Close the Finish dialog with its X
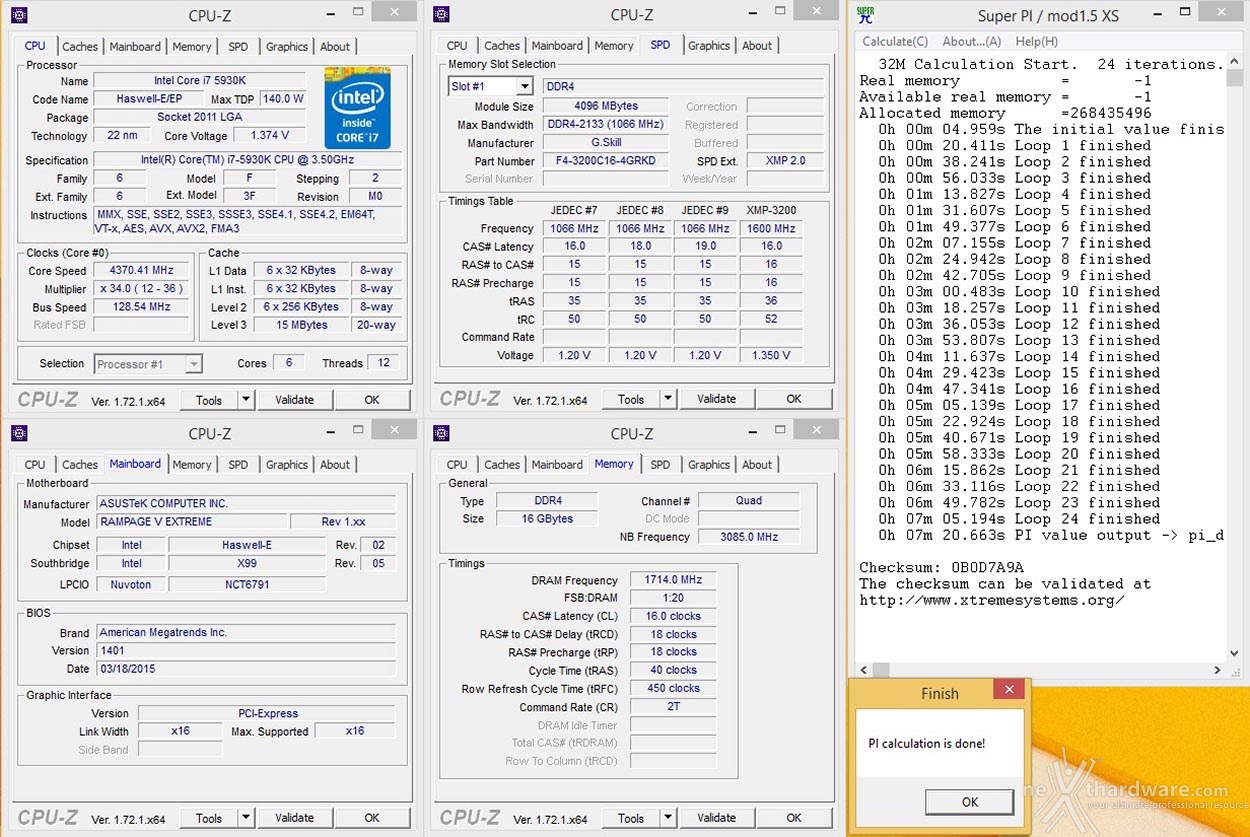This screenshot has height=837, width=1250. 1009,689
